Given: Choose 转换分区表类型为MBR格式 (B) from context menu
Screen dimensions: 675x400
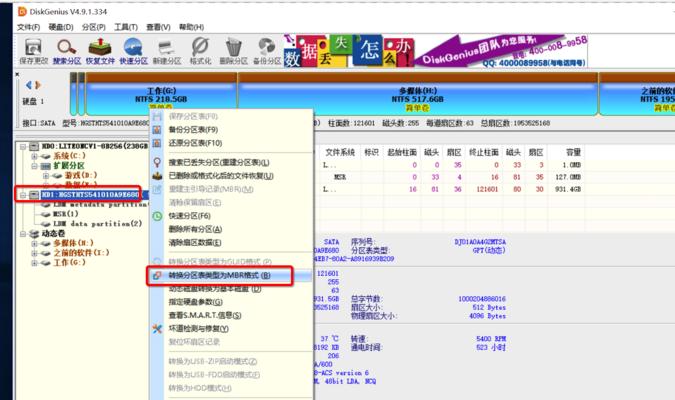Looking at the screenshot, I should pos(230,275).
